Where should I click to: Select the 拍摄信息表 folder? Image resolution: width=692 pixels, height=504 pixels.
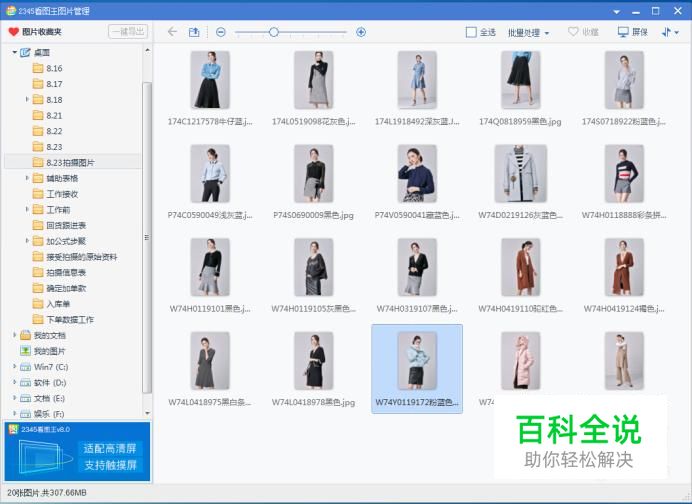(x=60, y=273)
